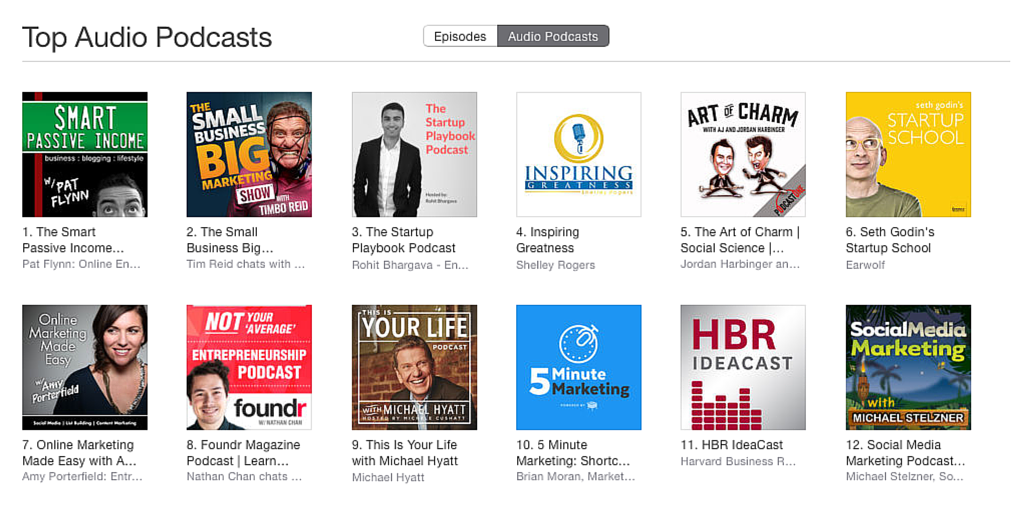Image resolution: width=1024 pixels, height=512 pixels.
Task: Open Inspiring Greatness podcast artwork
Action: [x=579, y=154]
